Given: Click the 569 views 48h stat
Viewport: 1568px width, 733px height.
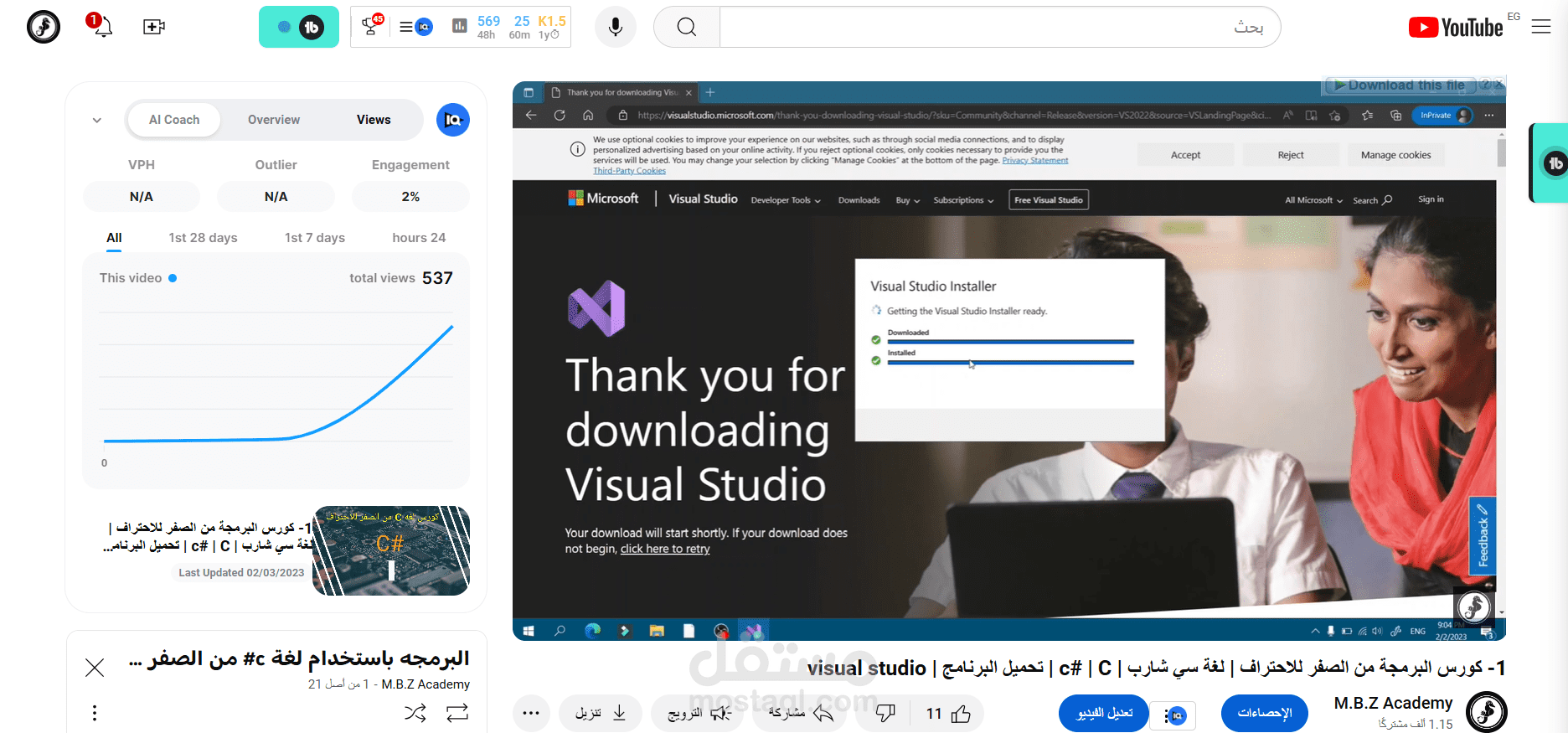Looking at the screenshot, I should click(x=488, y=27).
